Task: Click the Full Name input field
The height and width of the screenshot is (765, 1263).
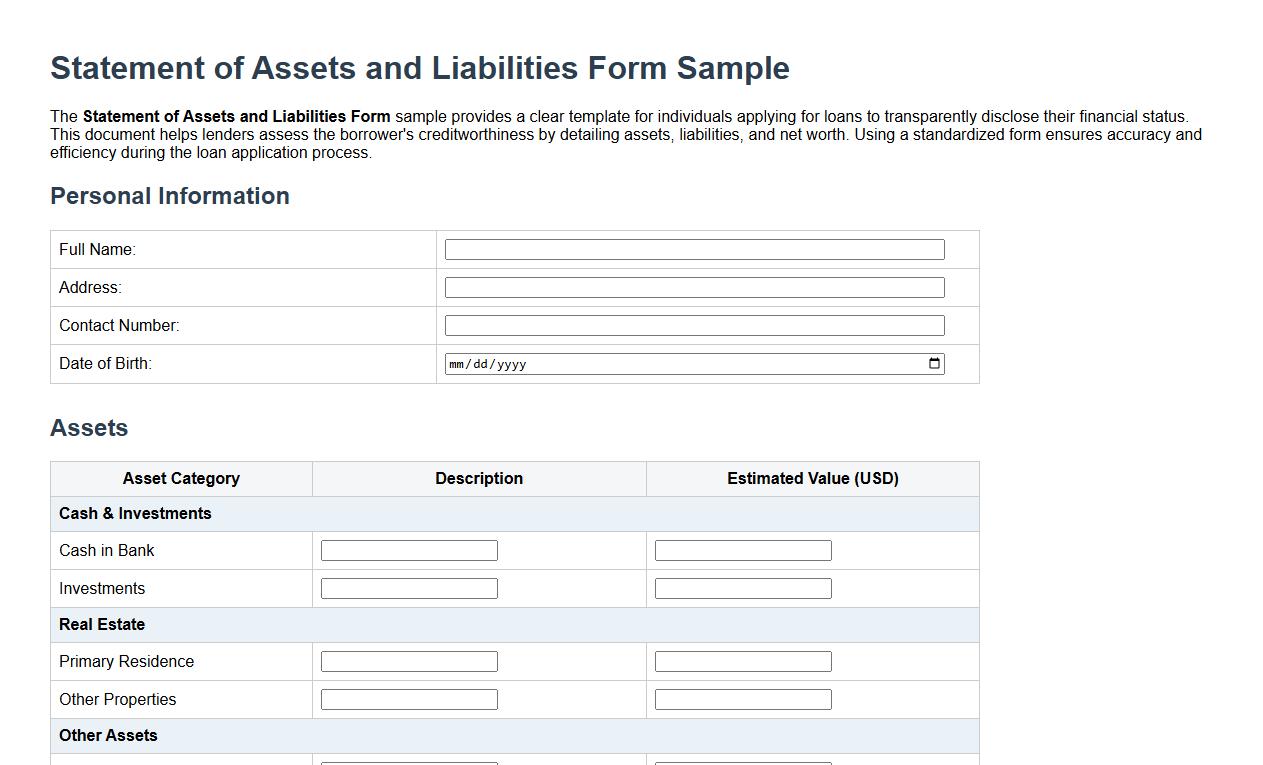Action: (x=694, y=249)
